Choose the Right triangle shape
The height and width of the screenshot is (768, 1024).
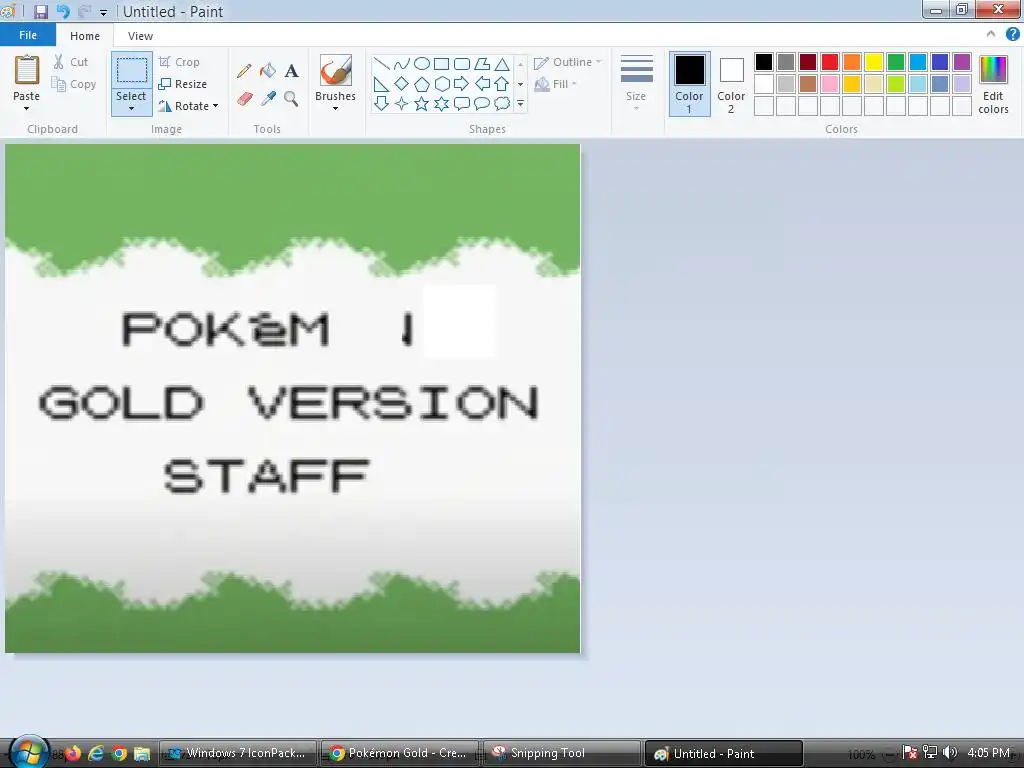[381, 84]
